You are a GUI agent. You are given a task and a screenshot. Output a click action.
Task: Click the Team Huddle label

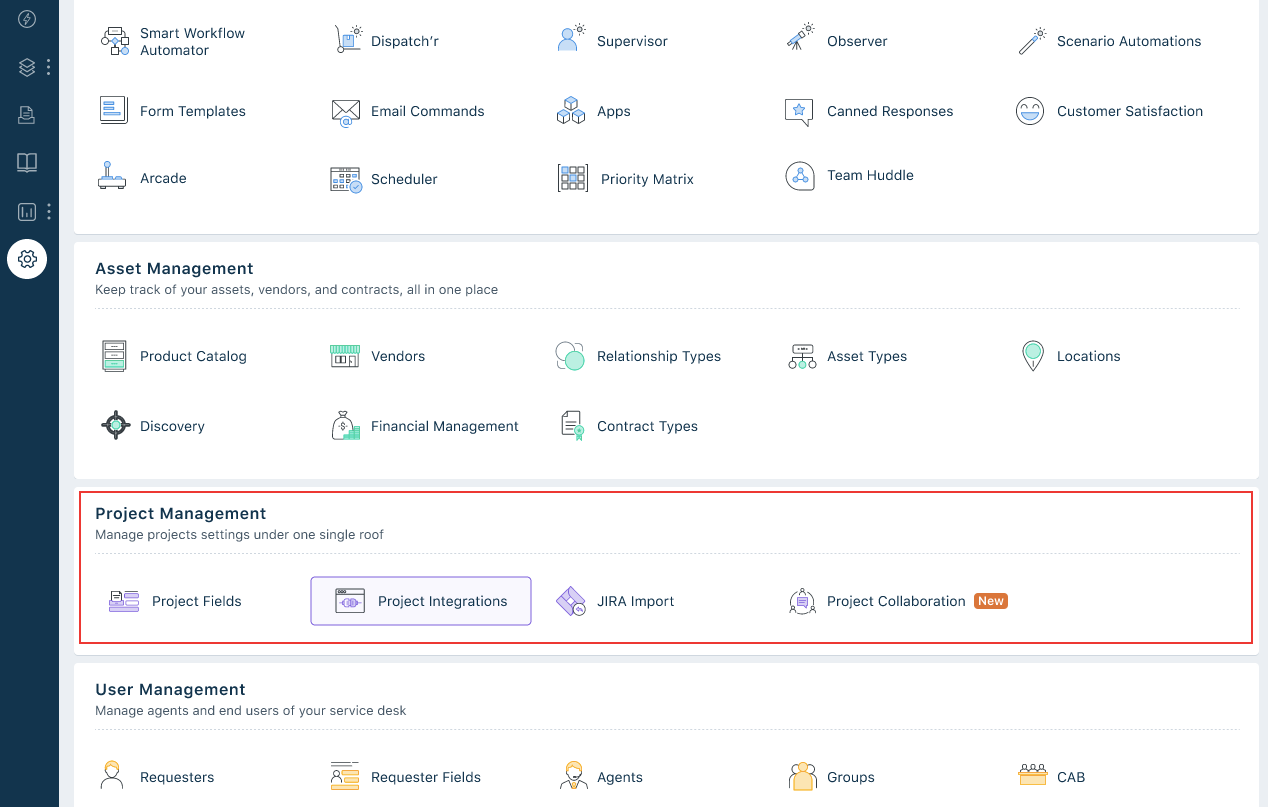tap(870, 175)
